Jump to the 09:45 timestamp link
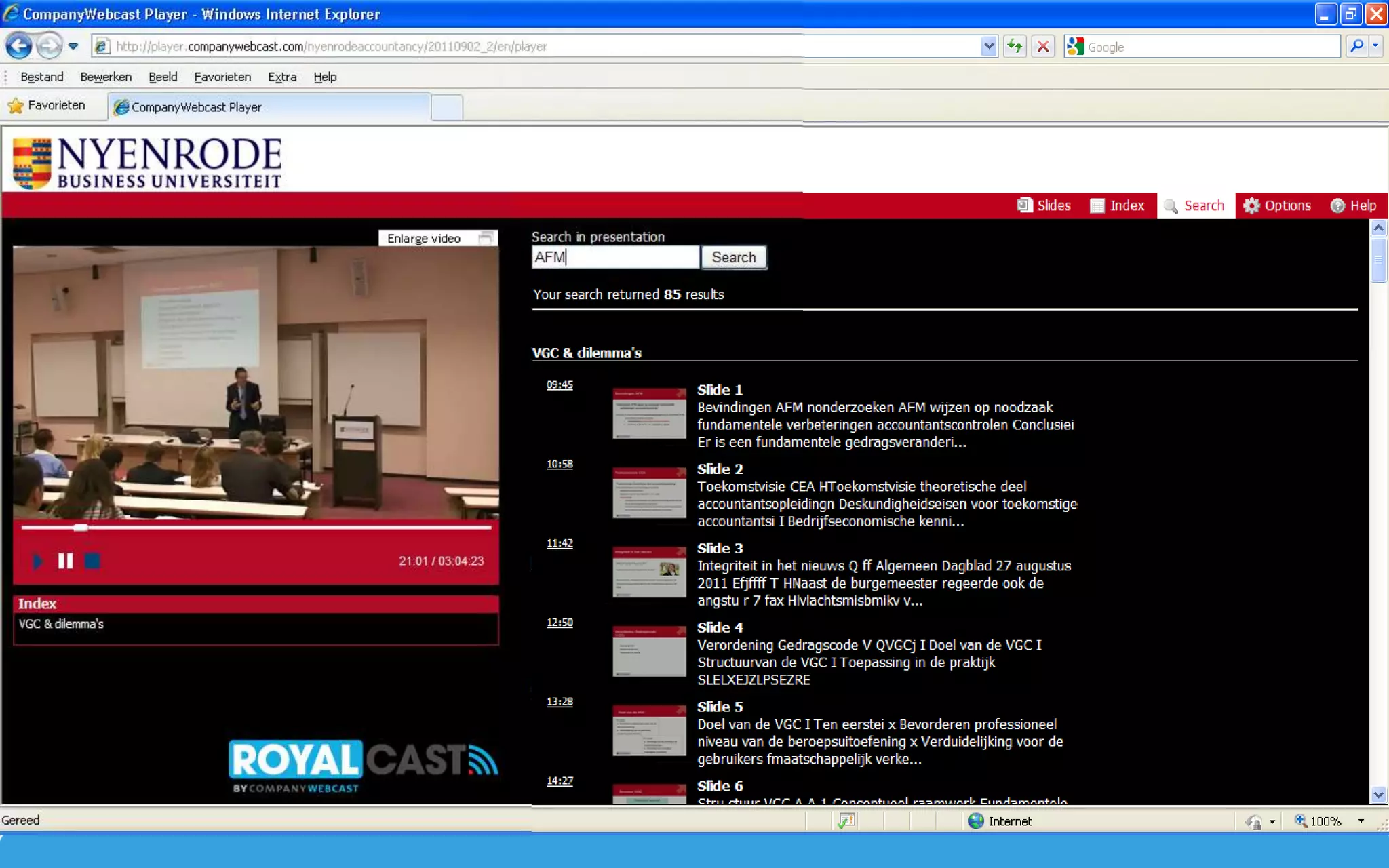This screenshot has width=1389, height=868. pyautogui.click(x=560, y=384)
